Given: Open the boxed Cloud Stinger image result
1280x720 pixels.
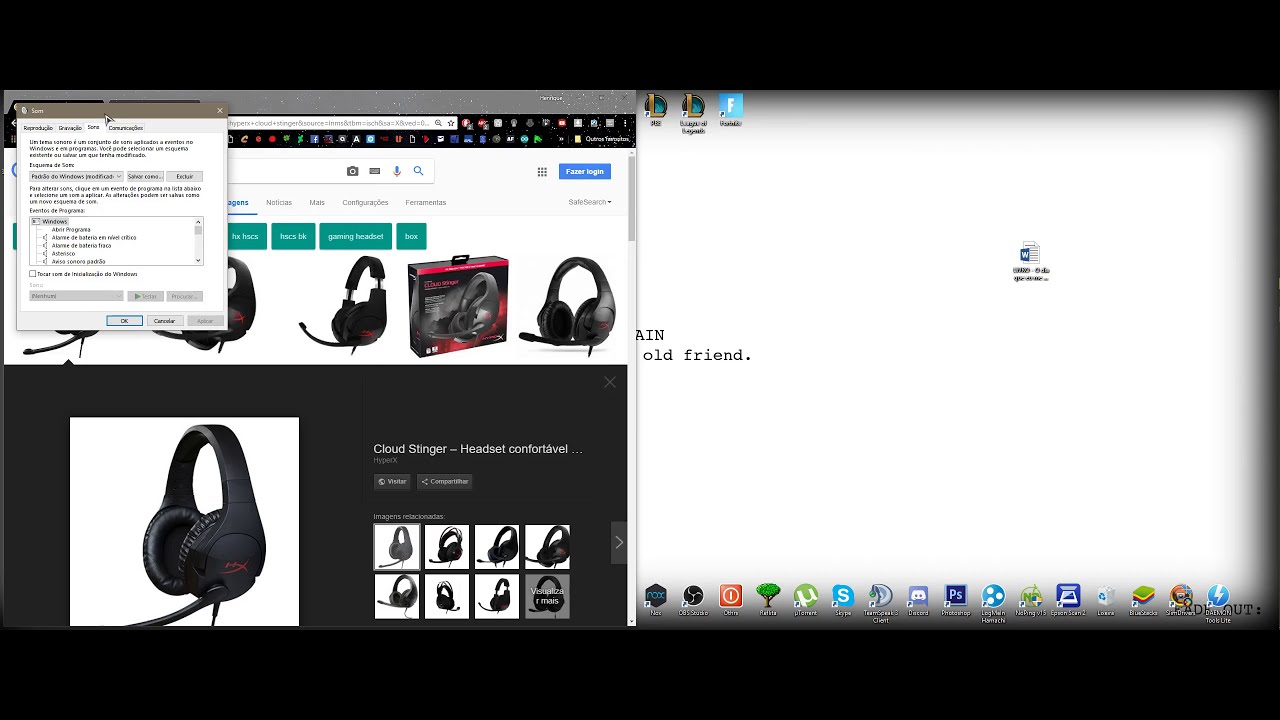Looking at the screenshot, I should (458, 306).
